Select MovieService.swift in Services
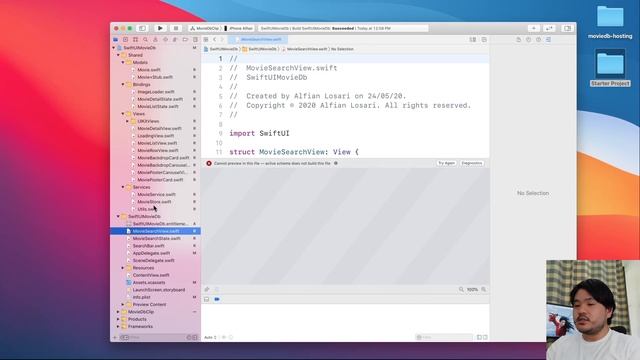This screenshot has height=360, width=640. 156,194
